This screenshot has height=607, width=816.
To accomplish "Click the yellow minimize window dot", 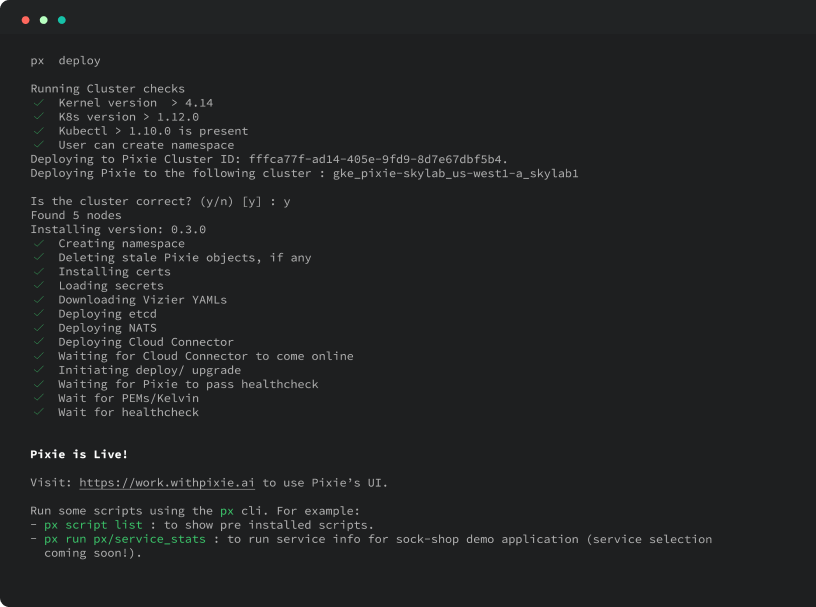I will (x=44, y=20).
